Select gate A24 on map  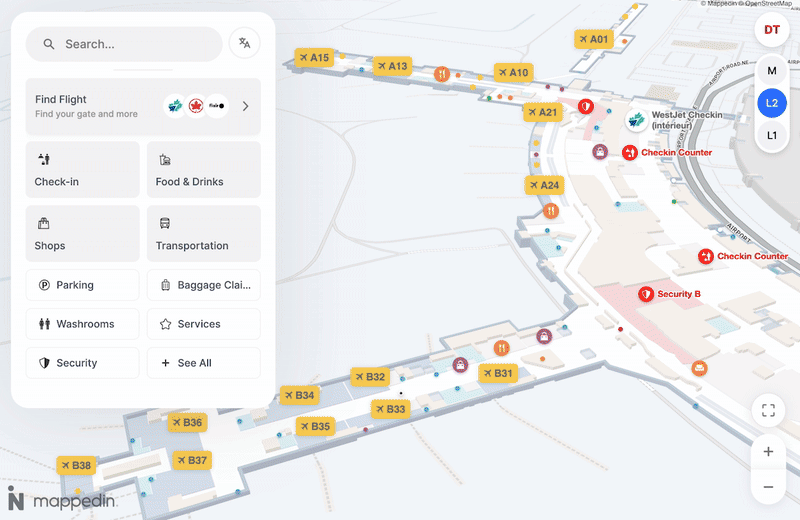544,185
